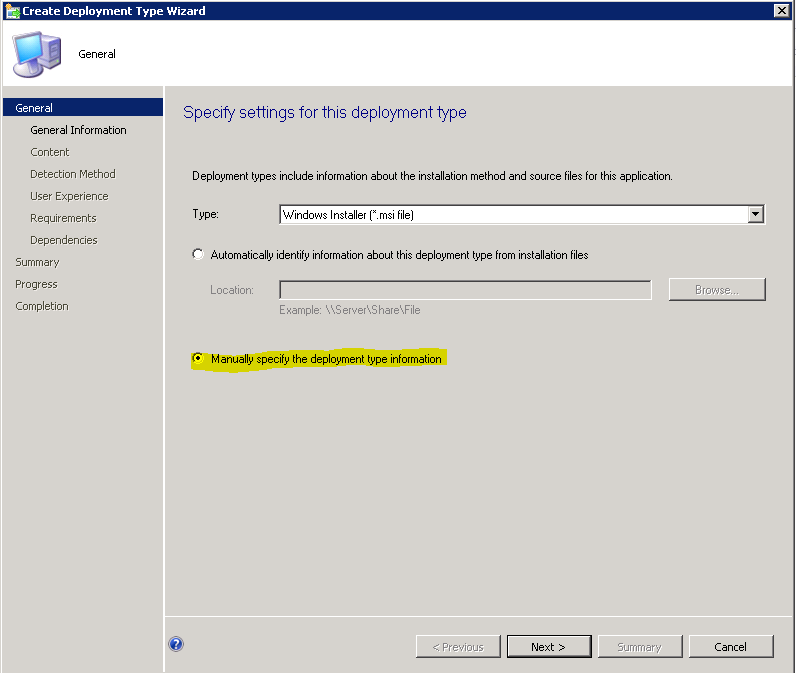
Task: Go to General step in sidebar
Action: (83, 108)
